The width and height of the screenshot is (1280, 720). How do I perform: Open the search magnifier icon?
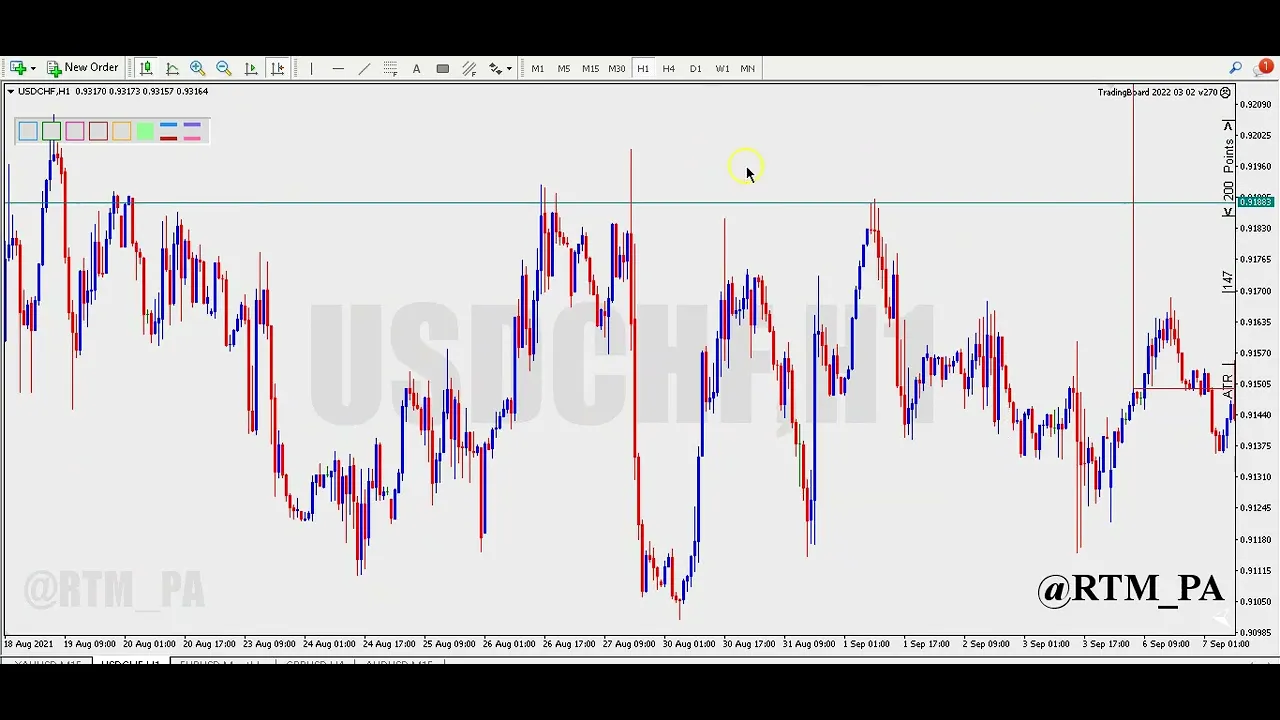(x=1236, y=68)
